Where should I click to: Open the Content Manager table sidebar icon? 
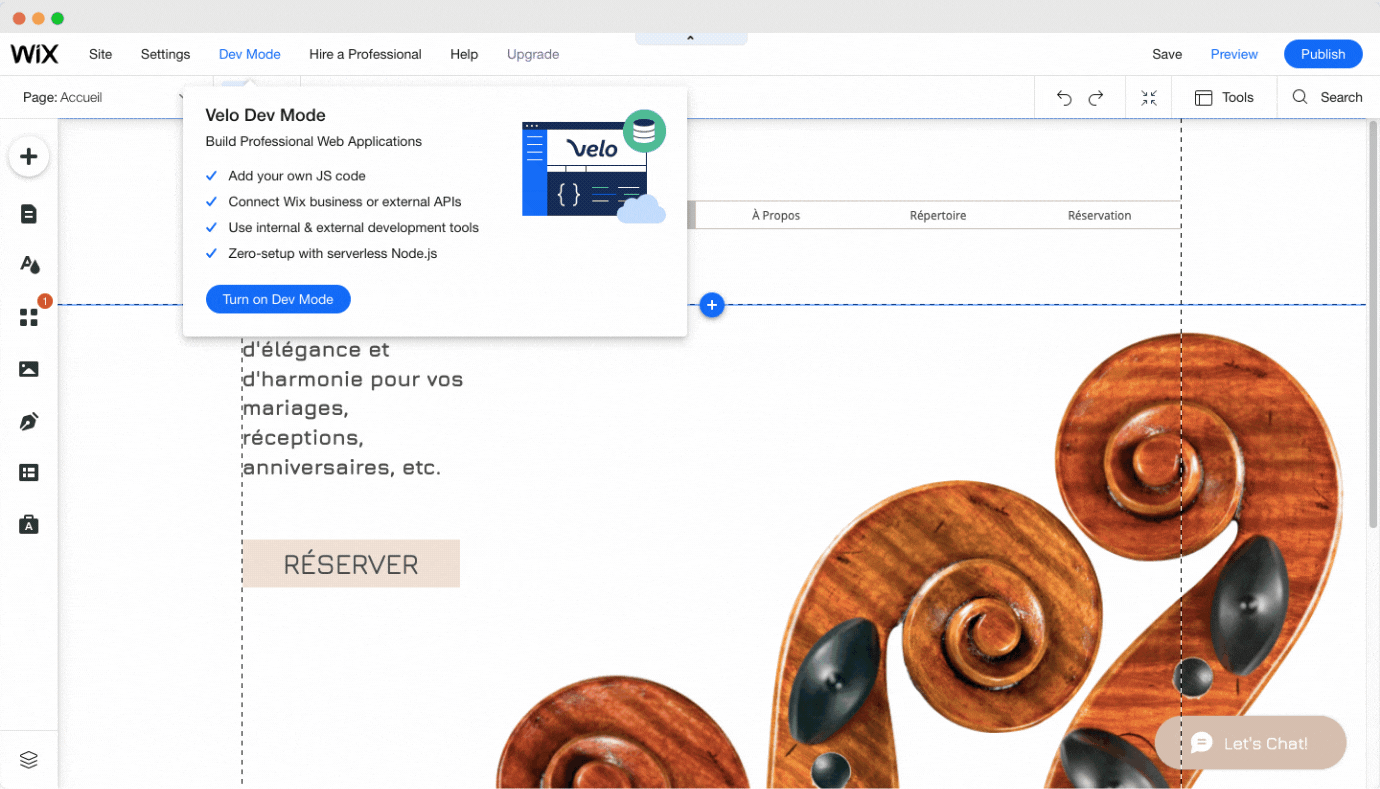pos(29,473)
